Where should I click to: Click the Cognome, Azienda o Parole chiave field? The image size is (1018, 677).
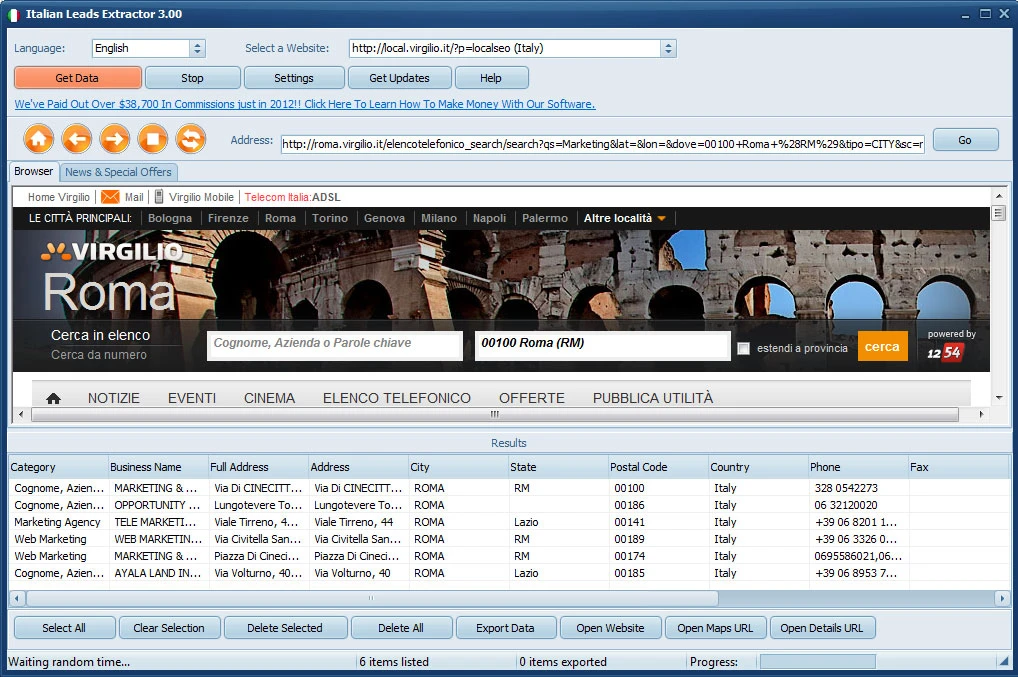point(335,345)
